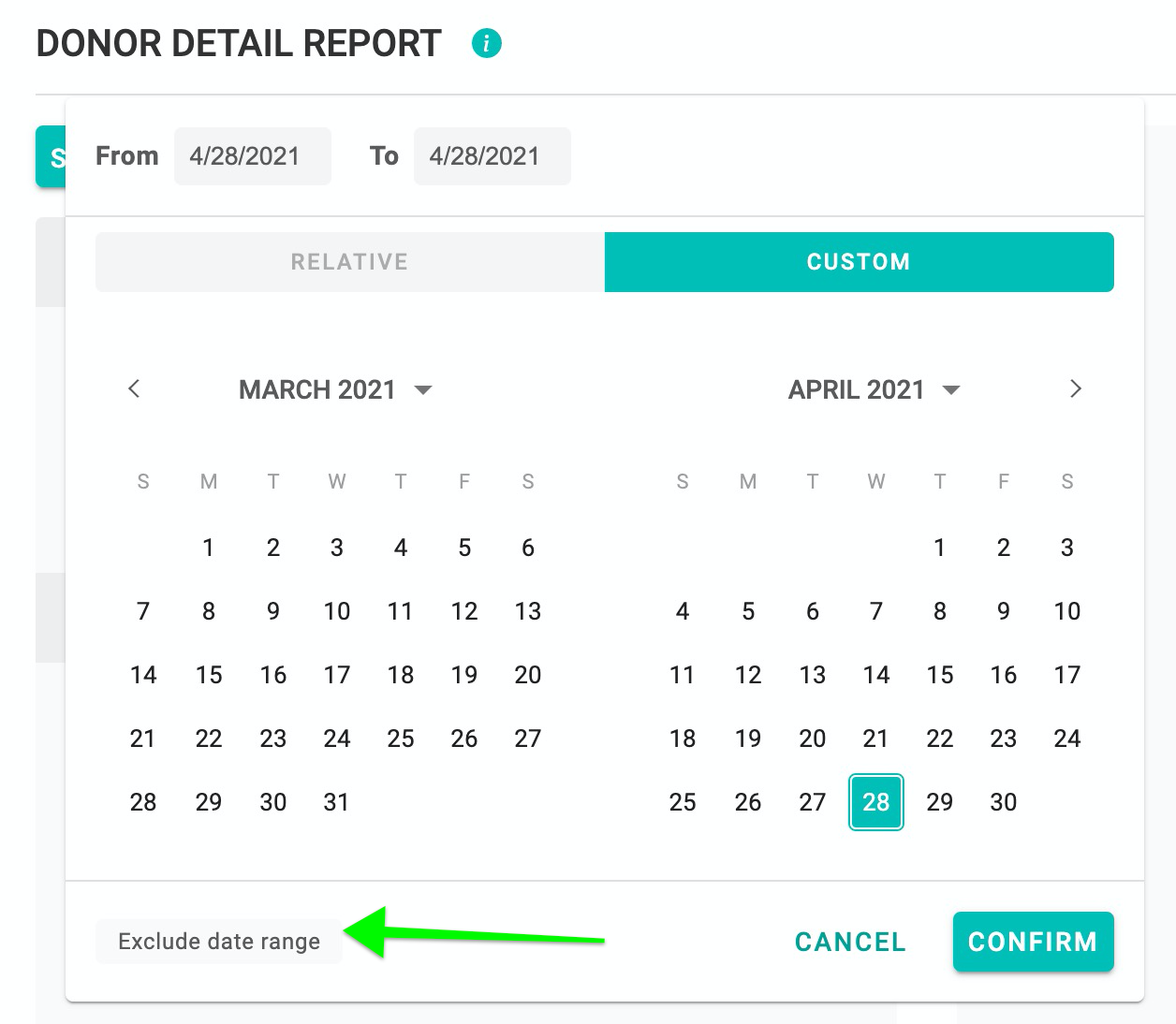Select April 1 on the April calendar

(939, 548)
